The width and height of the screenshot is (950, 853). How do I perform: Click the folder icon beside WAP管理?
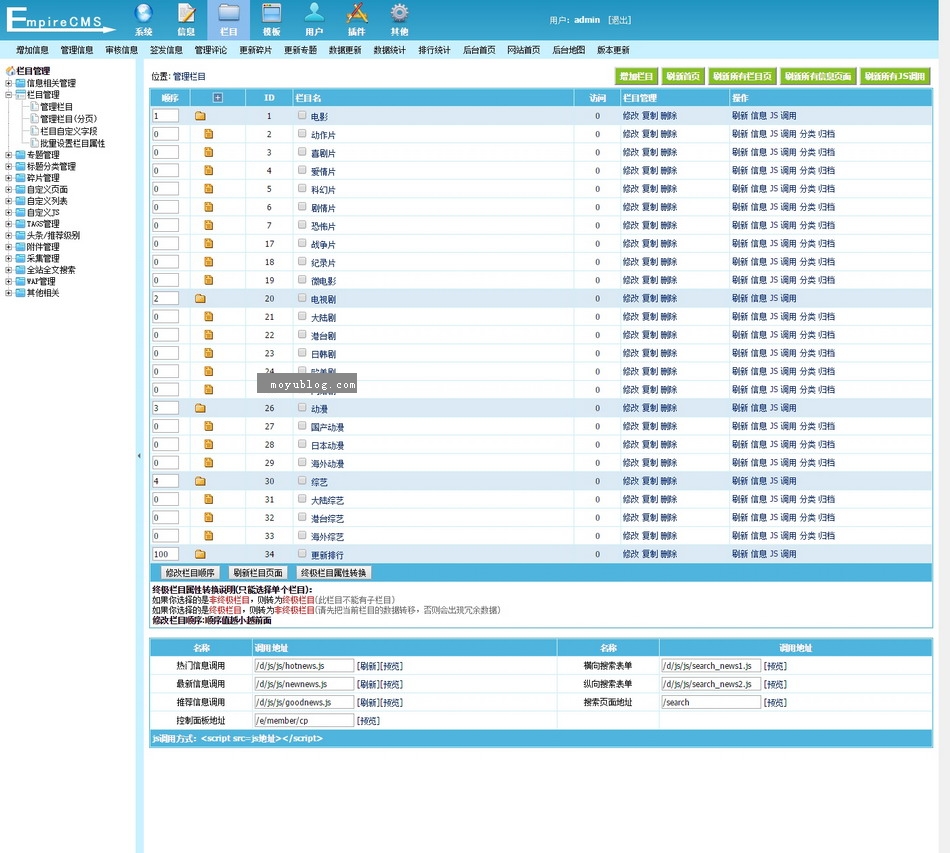[x=21, y=282]
